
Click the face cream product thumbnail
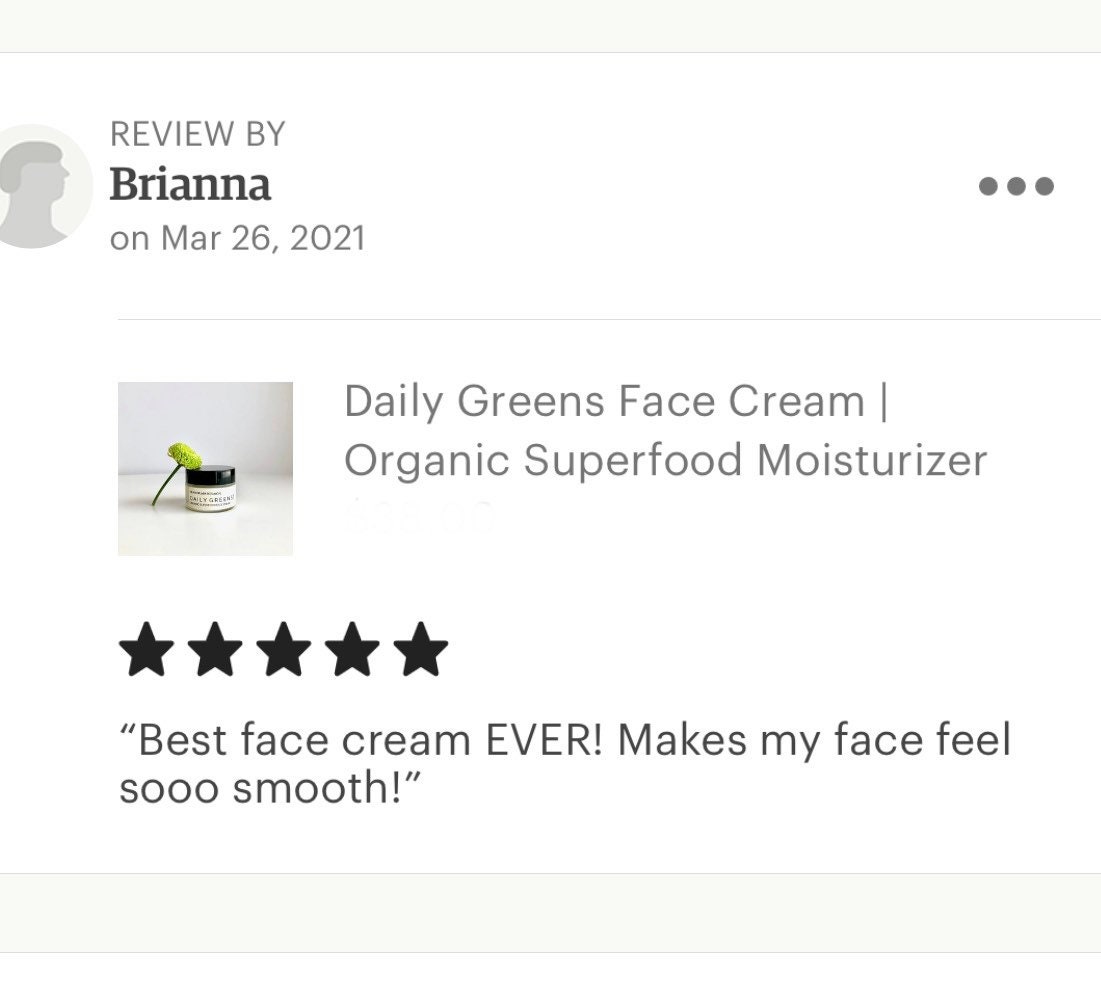pos(205,468)
